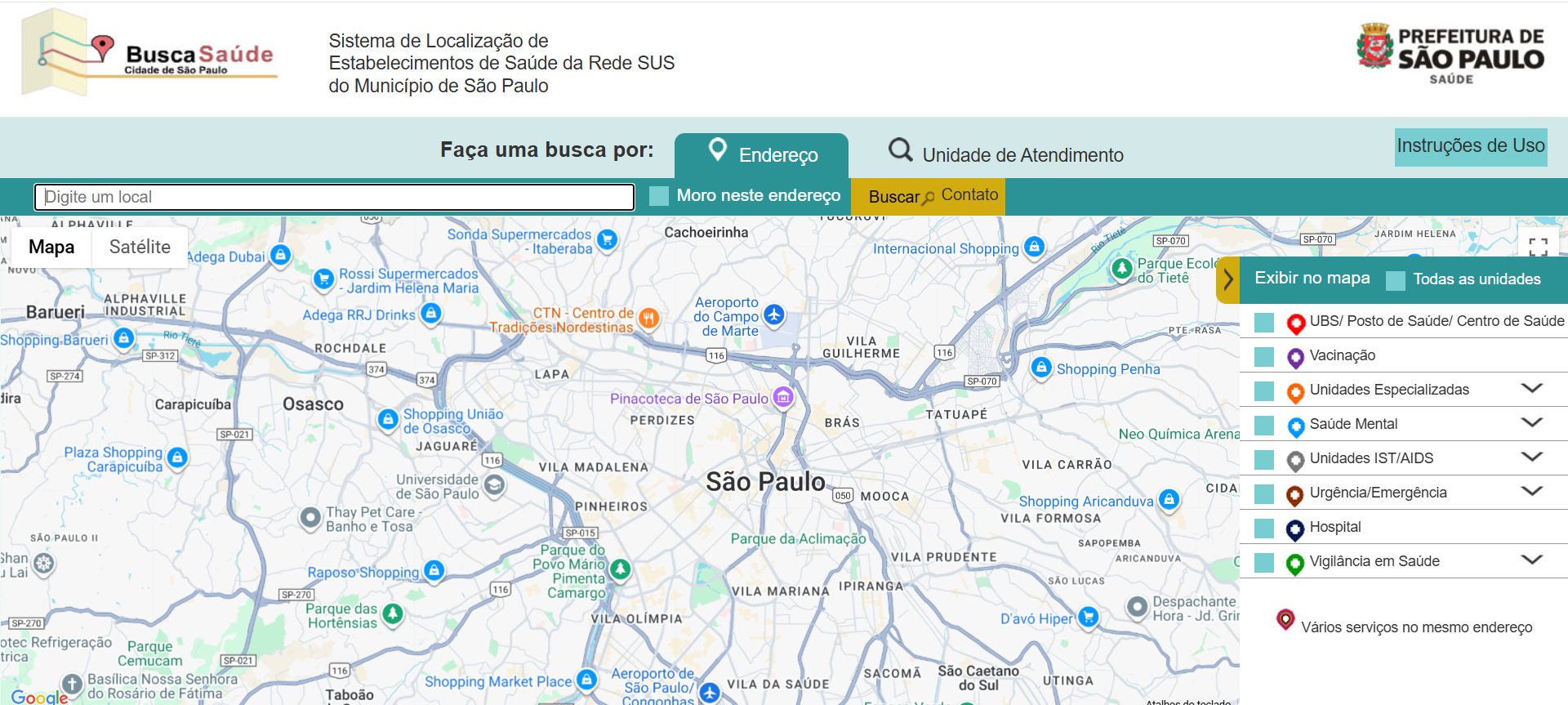The width and height of the screenshot is (1568, 705).
Task: Click the Shopping Penha map pin
Action: pyautogui.click(x=1041, y=368)
